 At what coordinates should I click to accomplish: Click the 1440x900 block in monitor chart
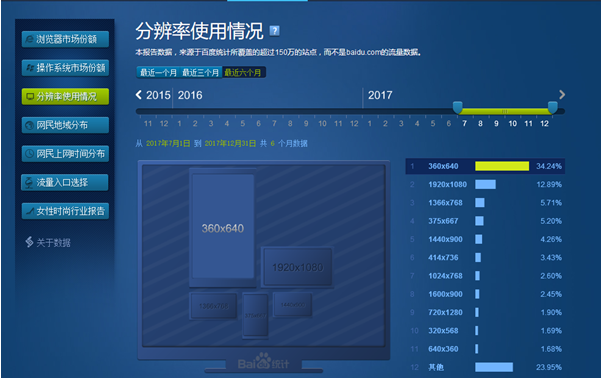pyautogui.click(x=292, y=305)
